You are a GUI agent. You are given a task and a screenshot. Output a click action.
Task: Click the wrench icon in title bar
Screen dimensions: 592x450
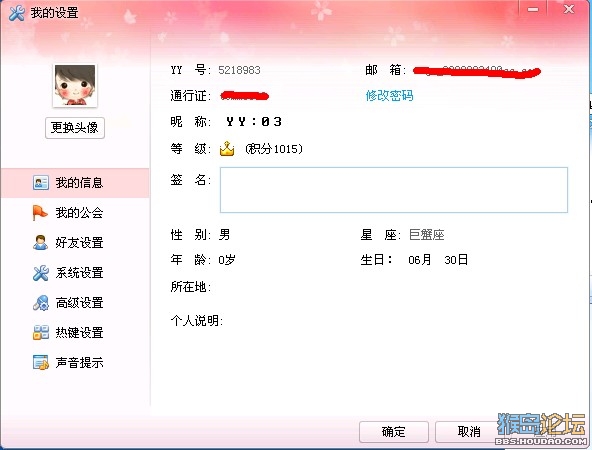[17, 13]
